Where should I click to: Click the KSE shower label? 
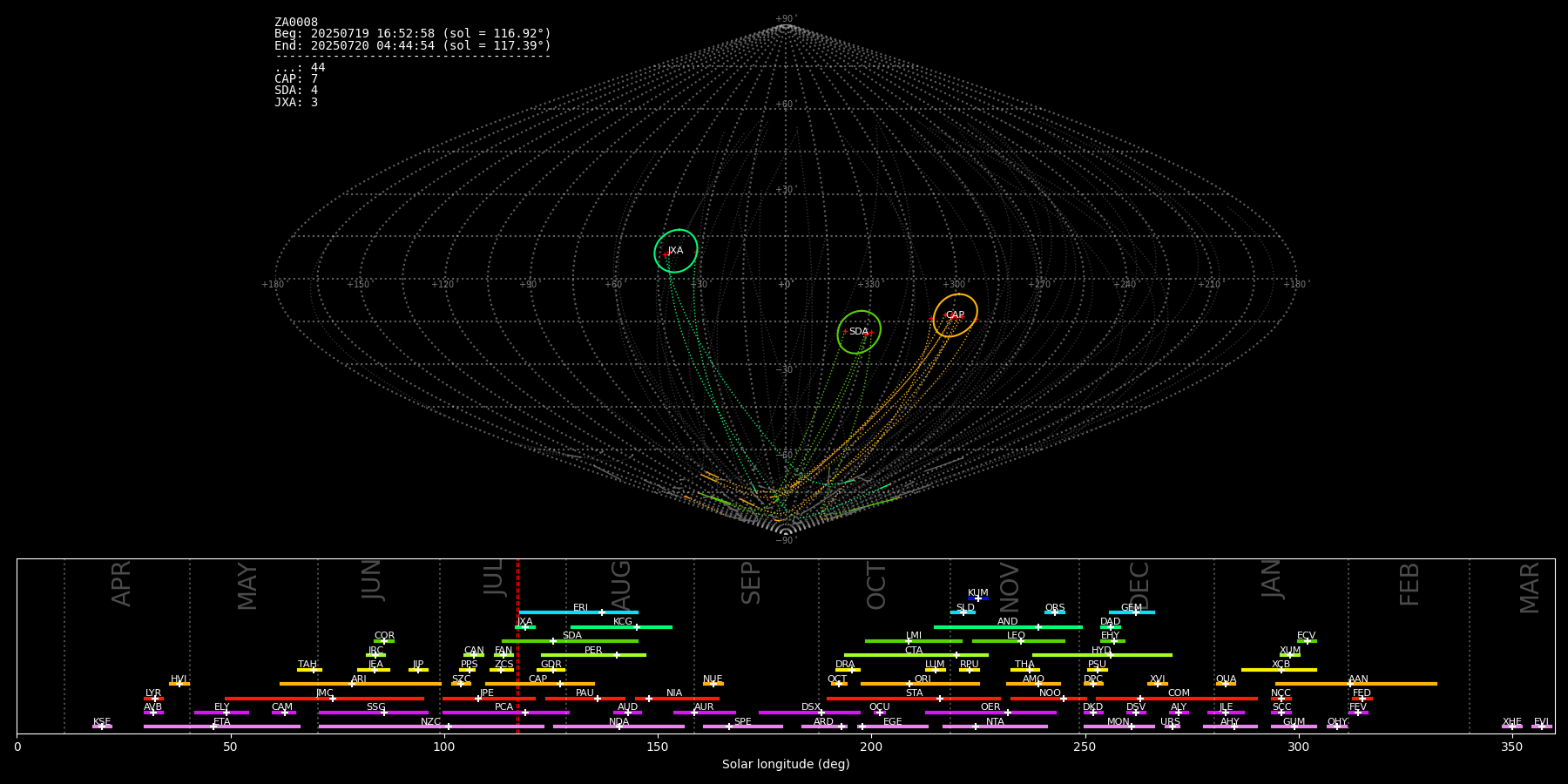click(x=102, y=722)
